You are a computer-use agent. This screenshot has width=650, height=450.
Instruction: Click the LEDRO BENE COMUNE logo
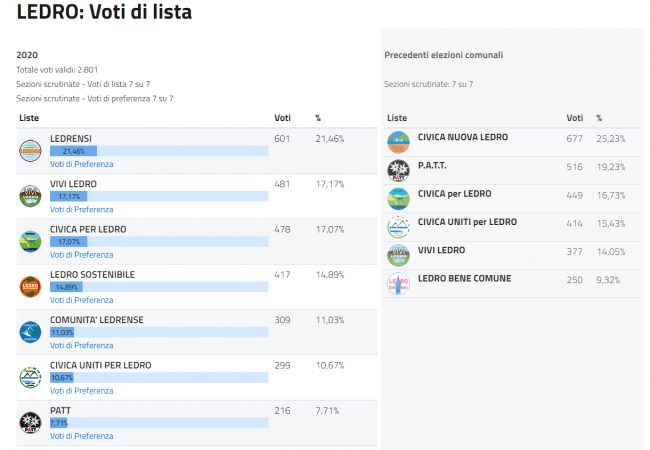coord(398,283)
